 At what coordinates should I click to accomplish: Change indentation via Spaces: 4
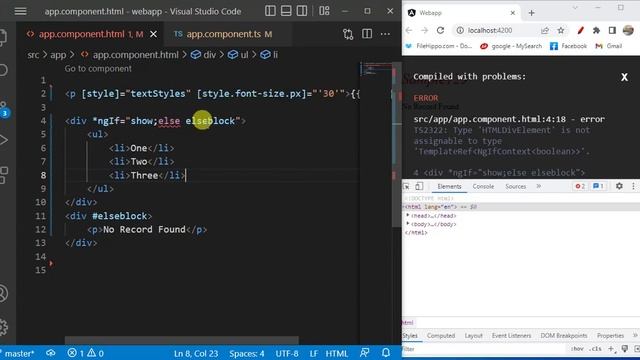coord(247,353)
